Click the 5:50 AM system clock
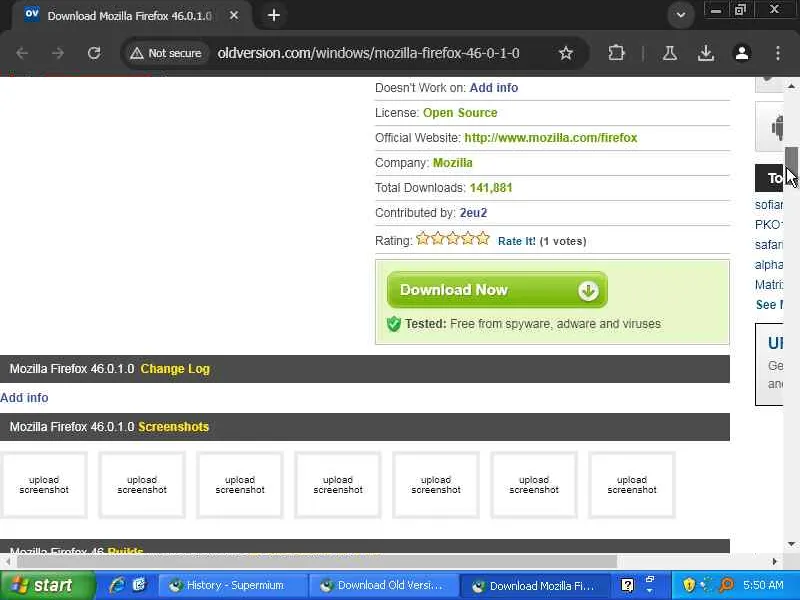The image size is (800, 600). click(763, 586)
